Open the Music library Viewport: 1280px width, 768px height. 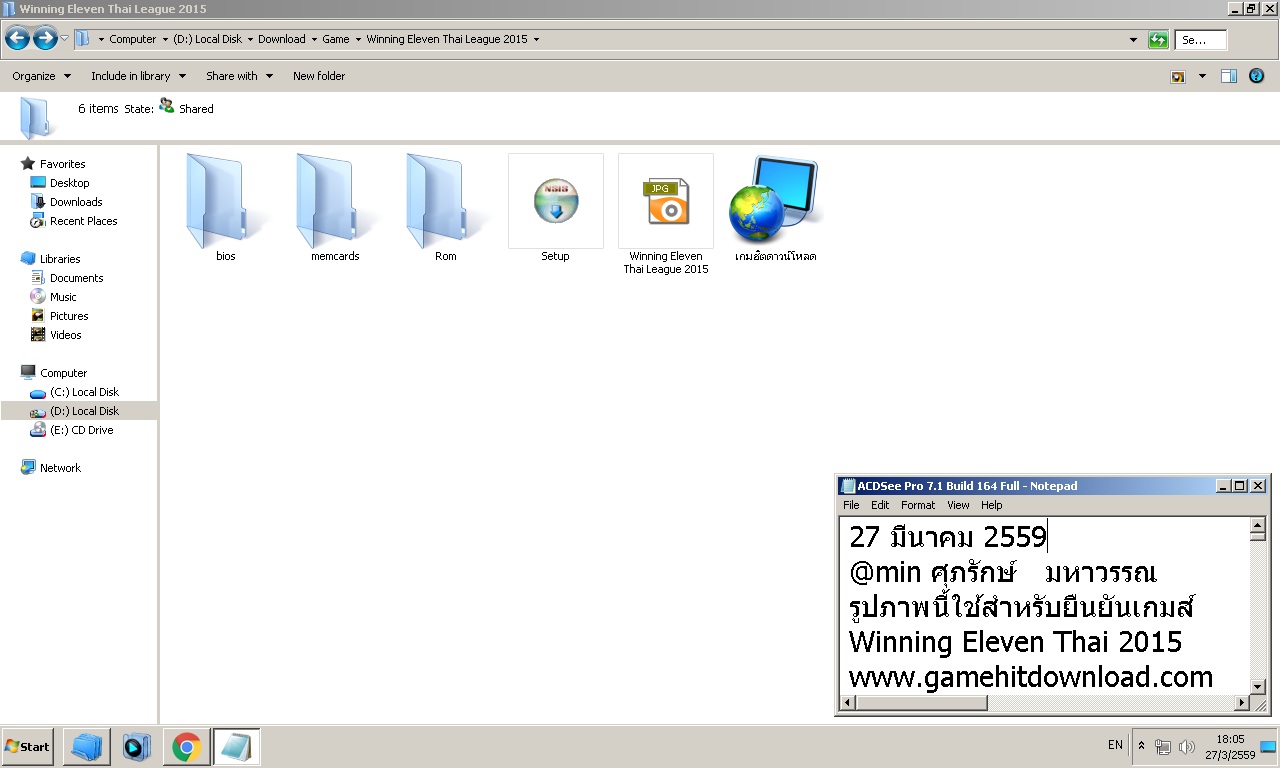click(x=63, y=297)
